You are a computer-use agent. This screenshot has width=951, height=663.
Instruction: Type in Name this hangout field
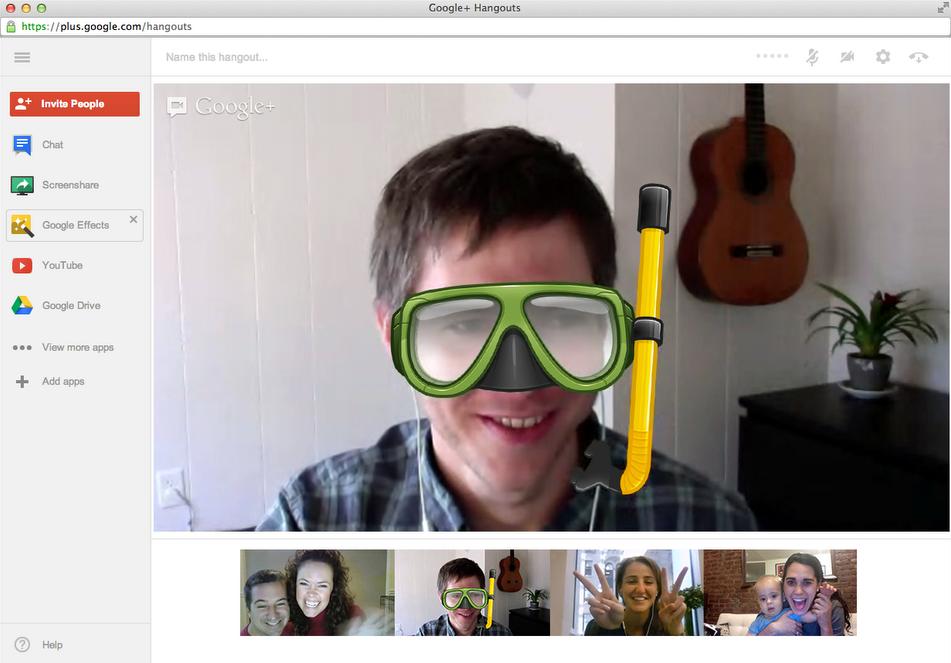click(x=400, y=57)
